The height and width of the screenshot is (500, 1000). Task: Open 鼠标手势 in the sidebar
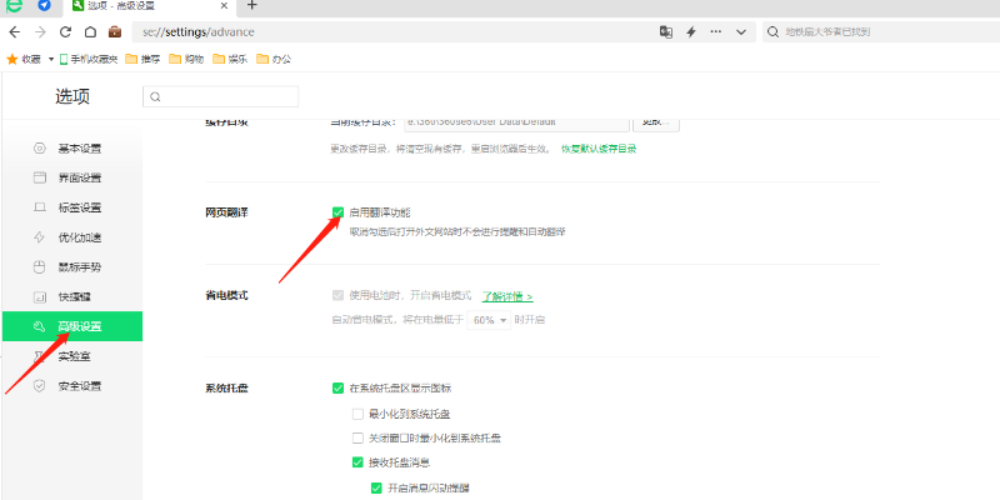[x=72, y=267]
